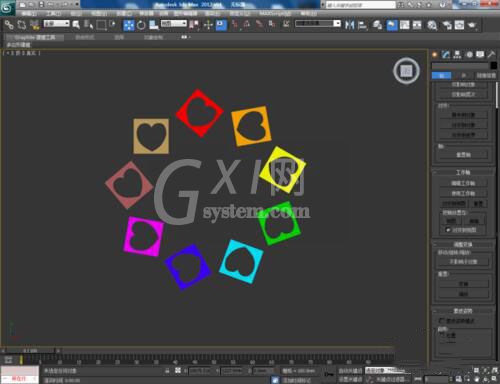Click the ViewCube in the viewport
The height and width of the screenshot is (384, 500).
[x=406, y=71]
